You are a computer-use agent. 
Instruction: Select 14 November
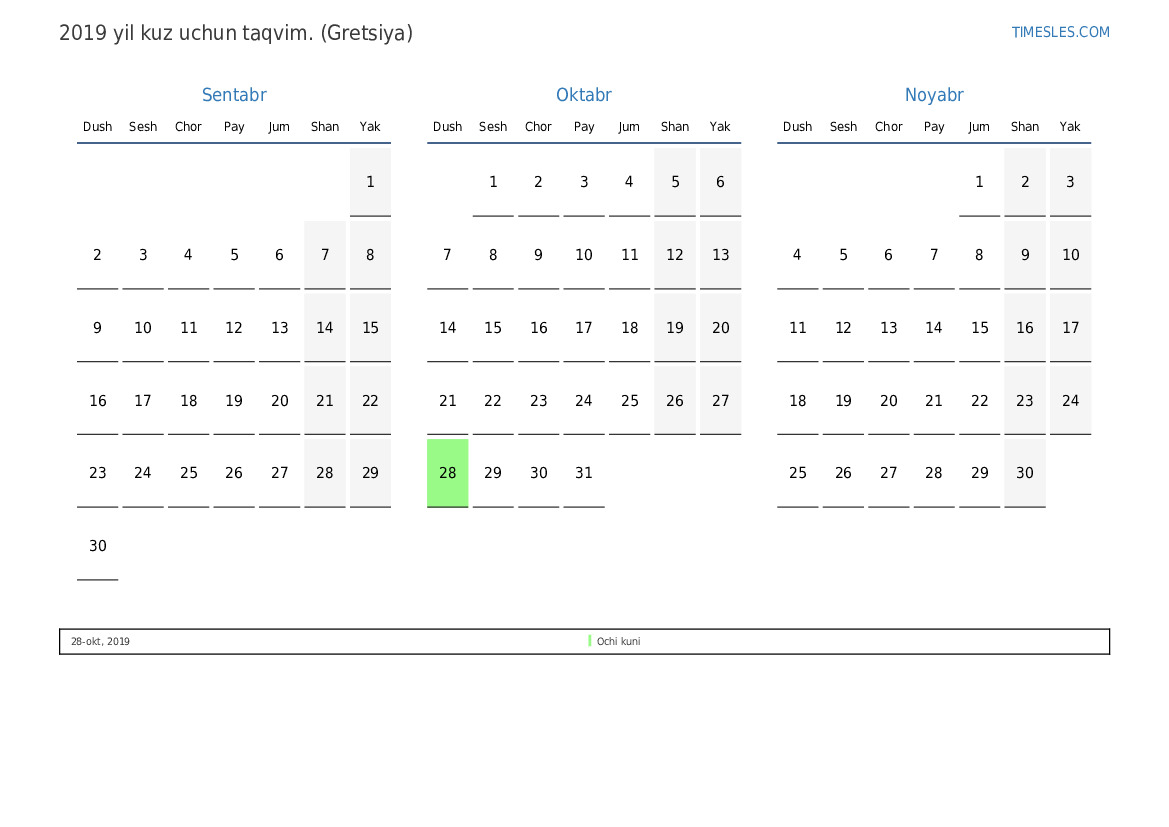[x=934, y=327]
